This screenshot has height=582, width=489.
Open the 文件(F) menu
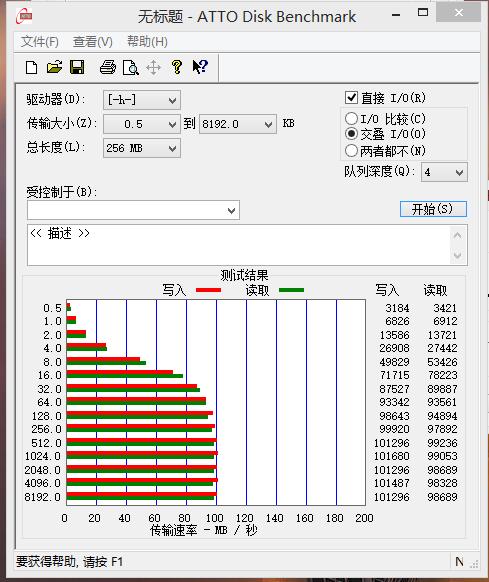point(40,42)
